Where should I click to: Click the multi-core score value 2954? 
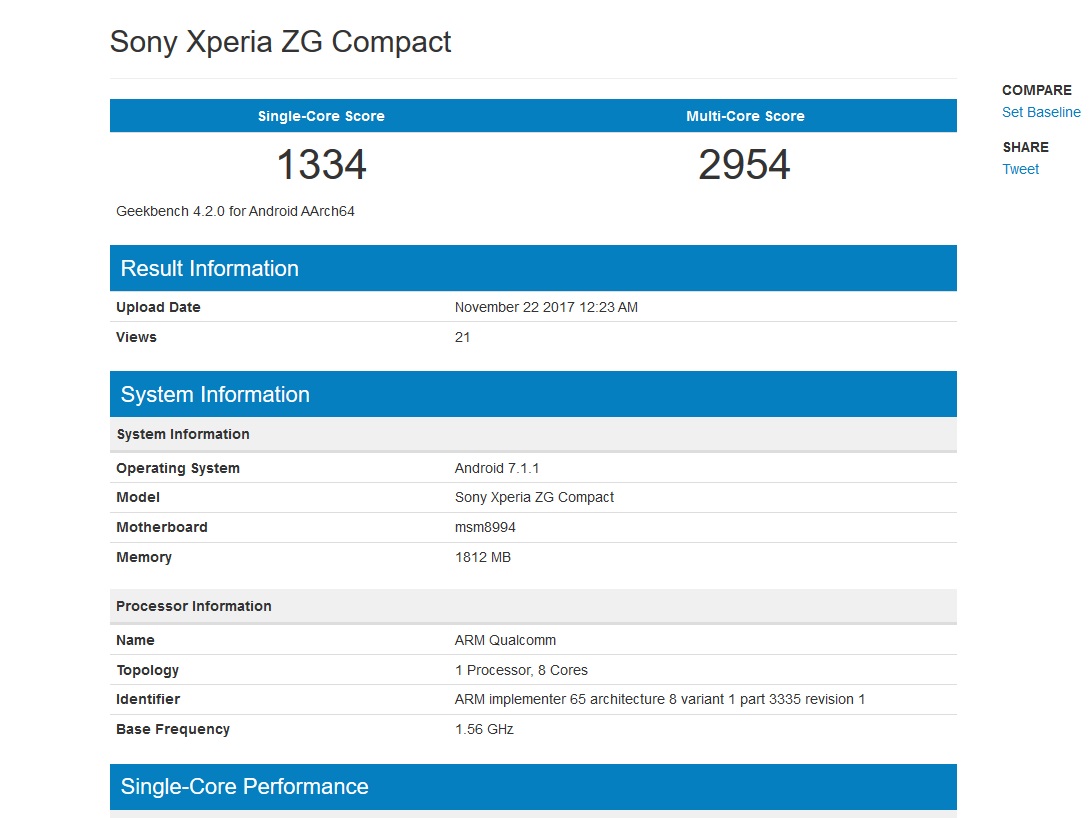pyautogui.click(x=744, y=165)
